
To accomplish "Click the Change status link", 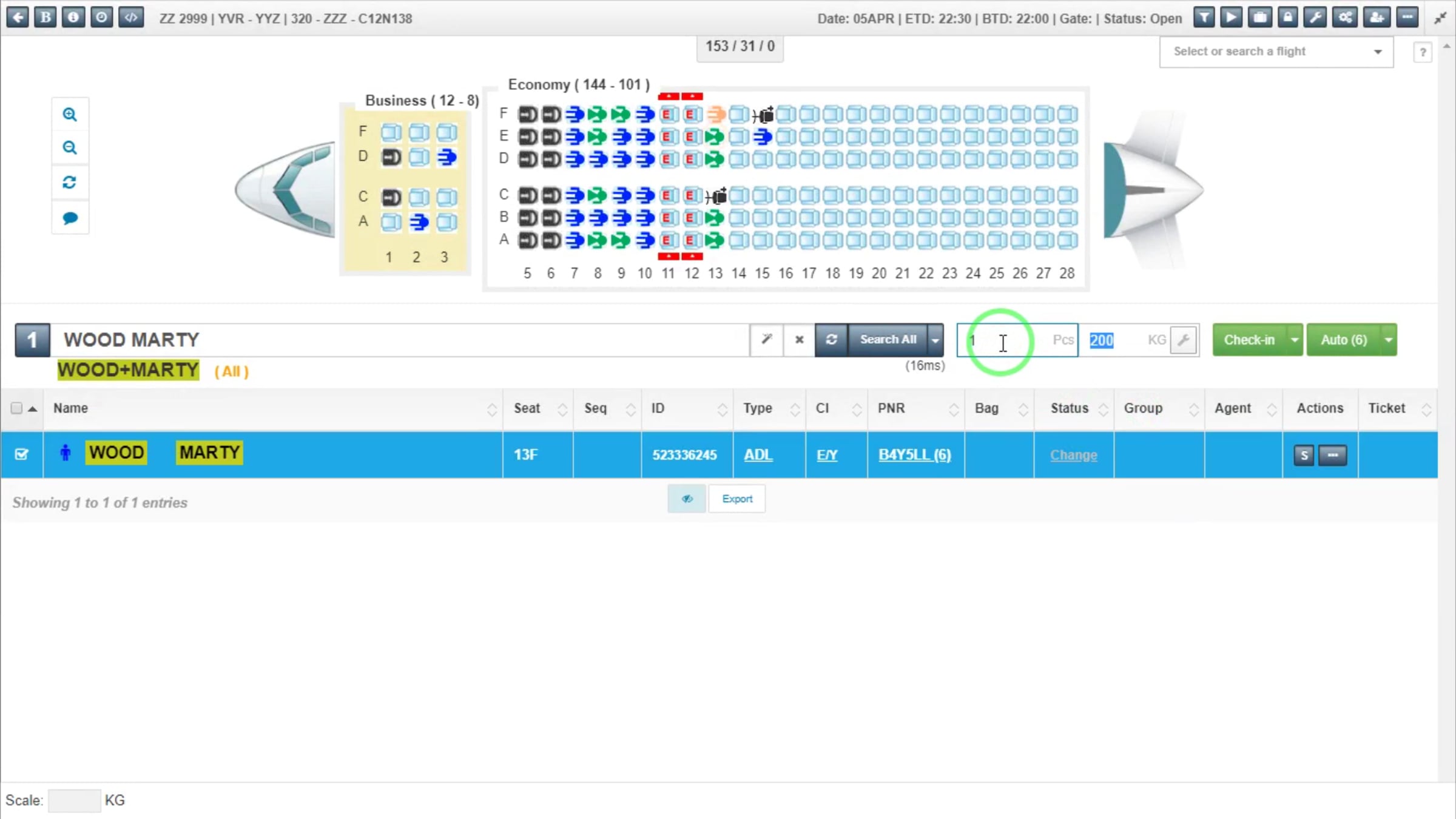I will click(x=1073, y=455).
